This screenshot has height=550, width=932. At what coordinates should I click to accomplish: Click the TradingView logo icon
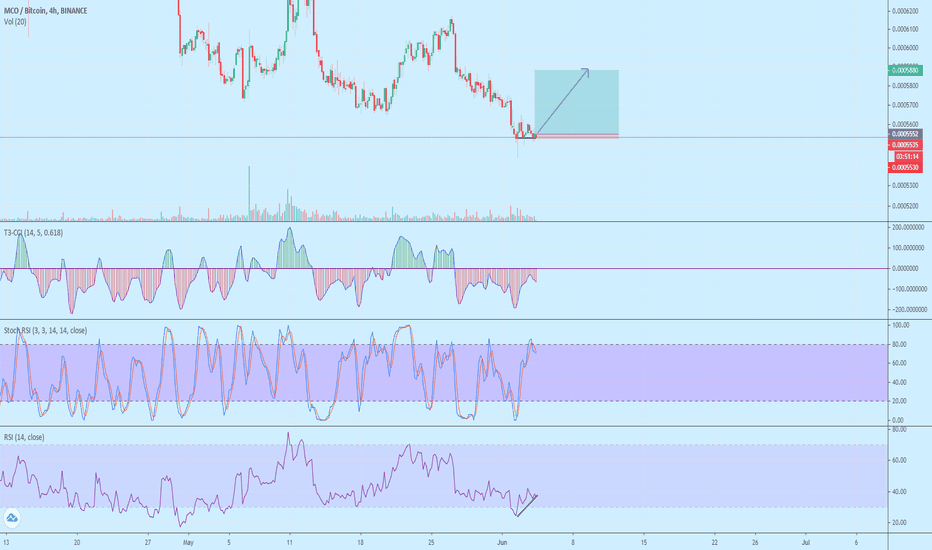tap(11, 518)
